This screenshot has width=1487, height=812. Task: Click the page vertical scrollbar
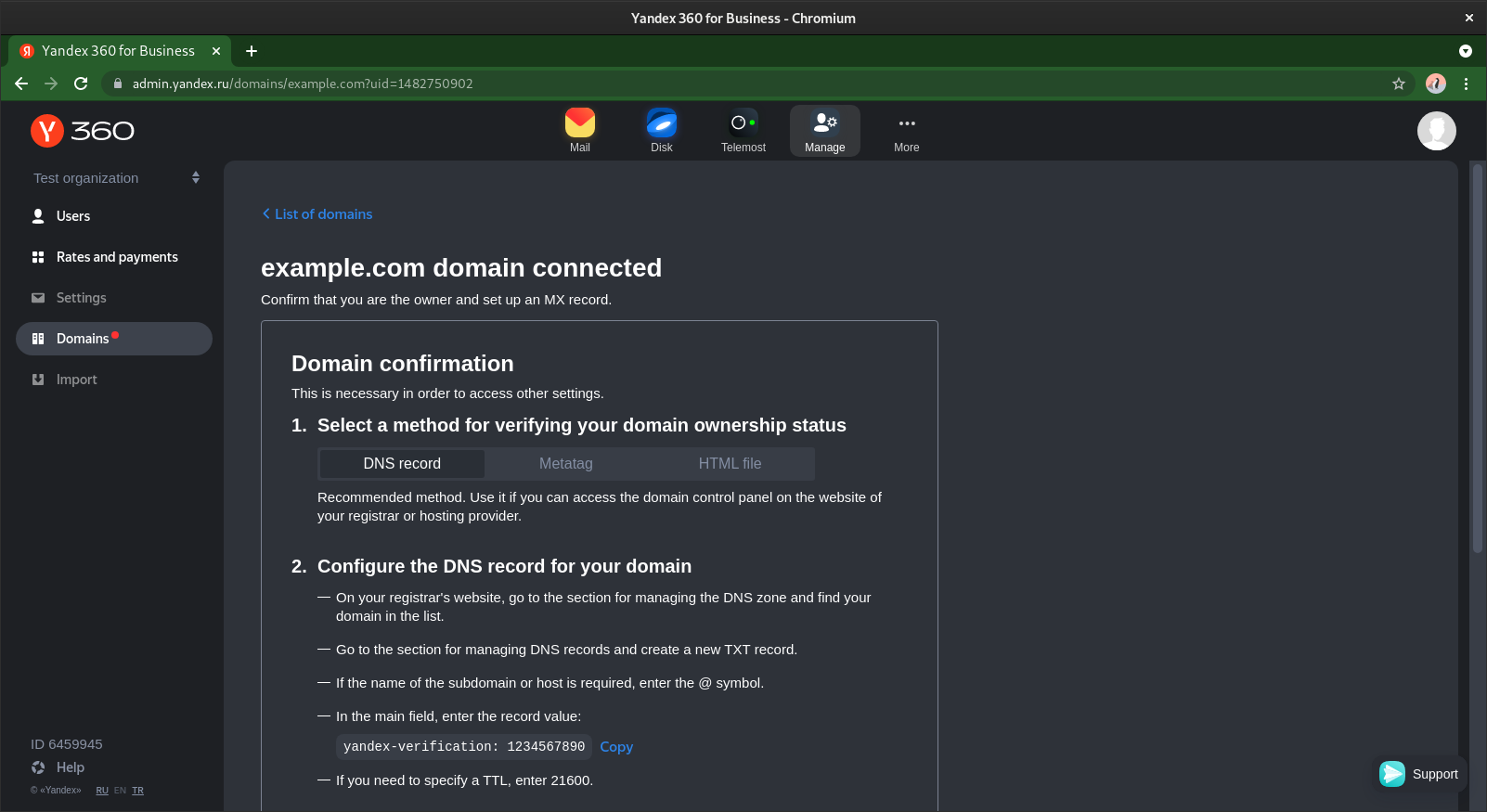point(1478,360)
